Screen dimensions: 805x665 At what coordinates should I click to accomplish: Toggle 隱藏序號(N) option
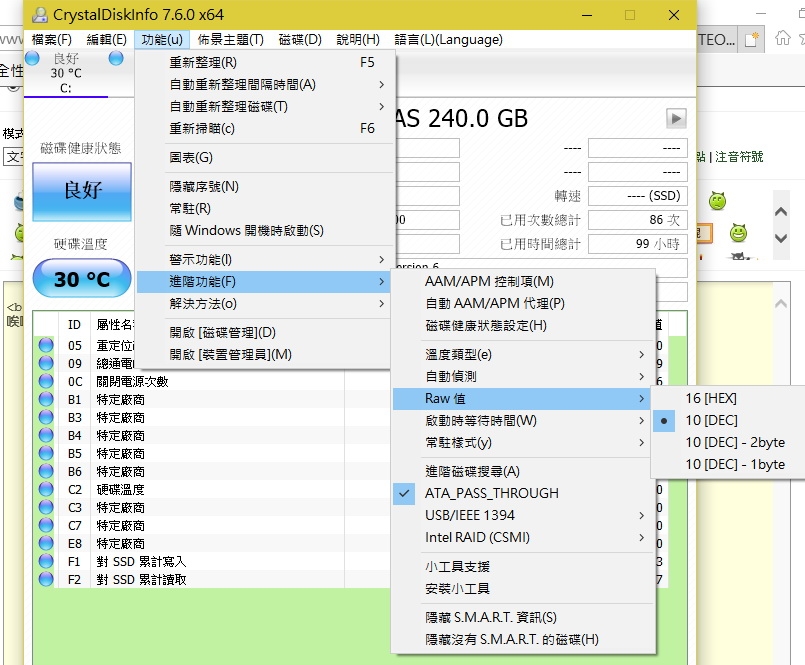click(x=265, y=186)
